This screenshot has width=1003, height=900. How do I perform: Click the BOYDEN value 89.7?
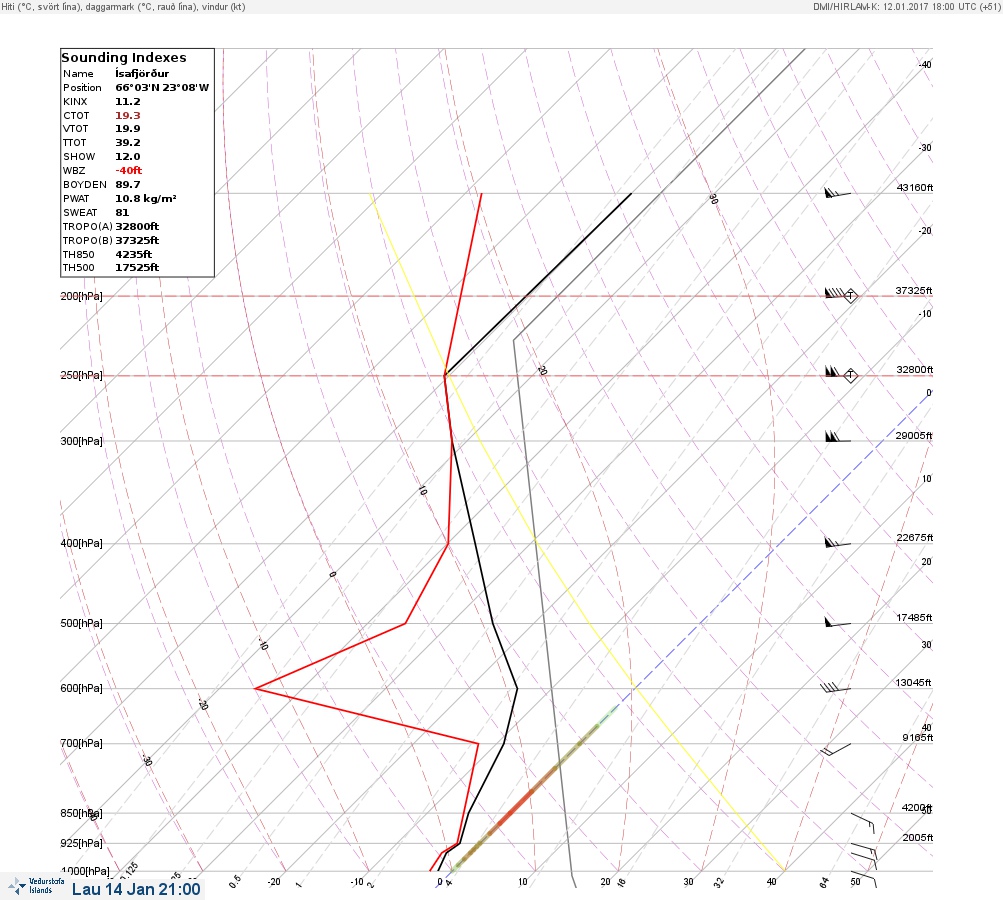coord(128,185)
